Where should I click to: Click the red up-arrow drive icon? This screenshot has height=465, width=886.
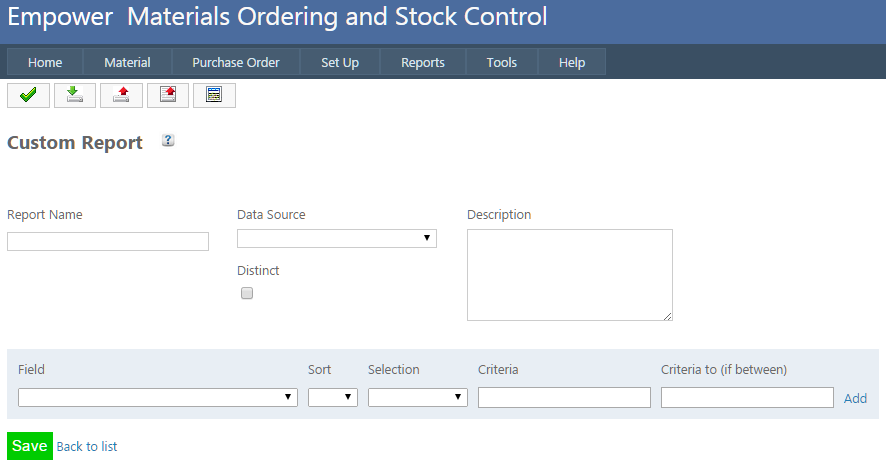coord(121,95)
